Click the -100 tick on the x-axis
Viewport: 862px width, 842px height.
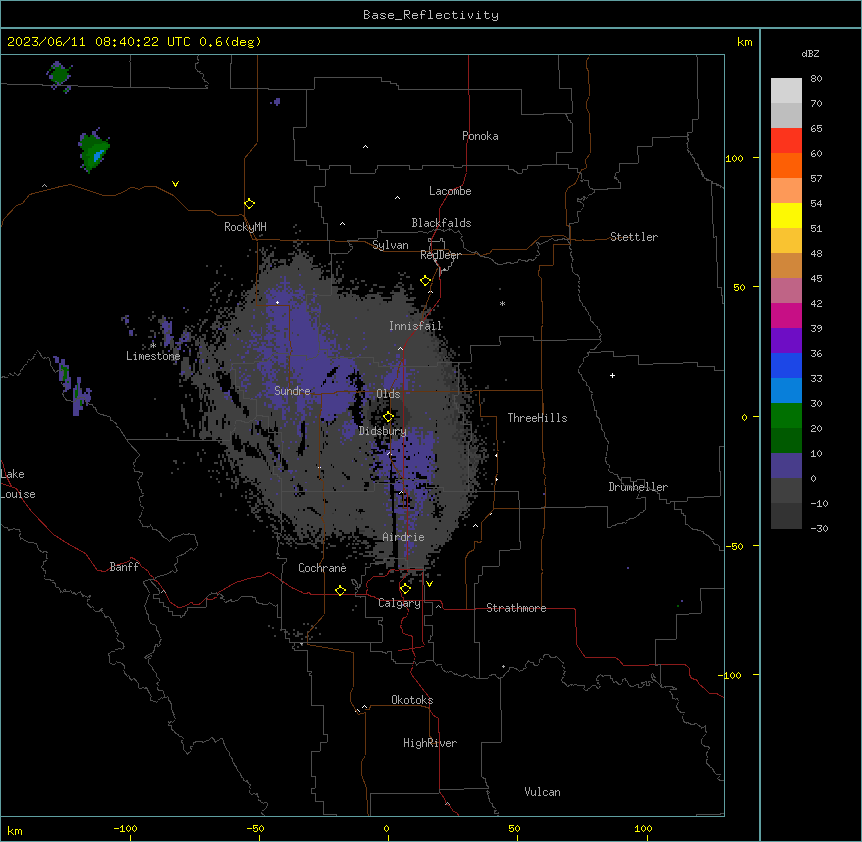click(125, 828)
